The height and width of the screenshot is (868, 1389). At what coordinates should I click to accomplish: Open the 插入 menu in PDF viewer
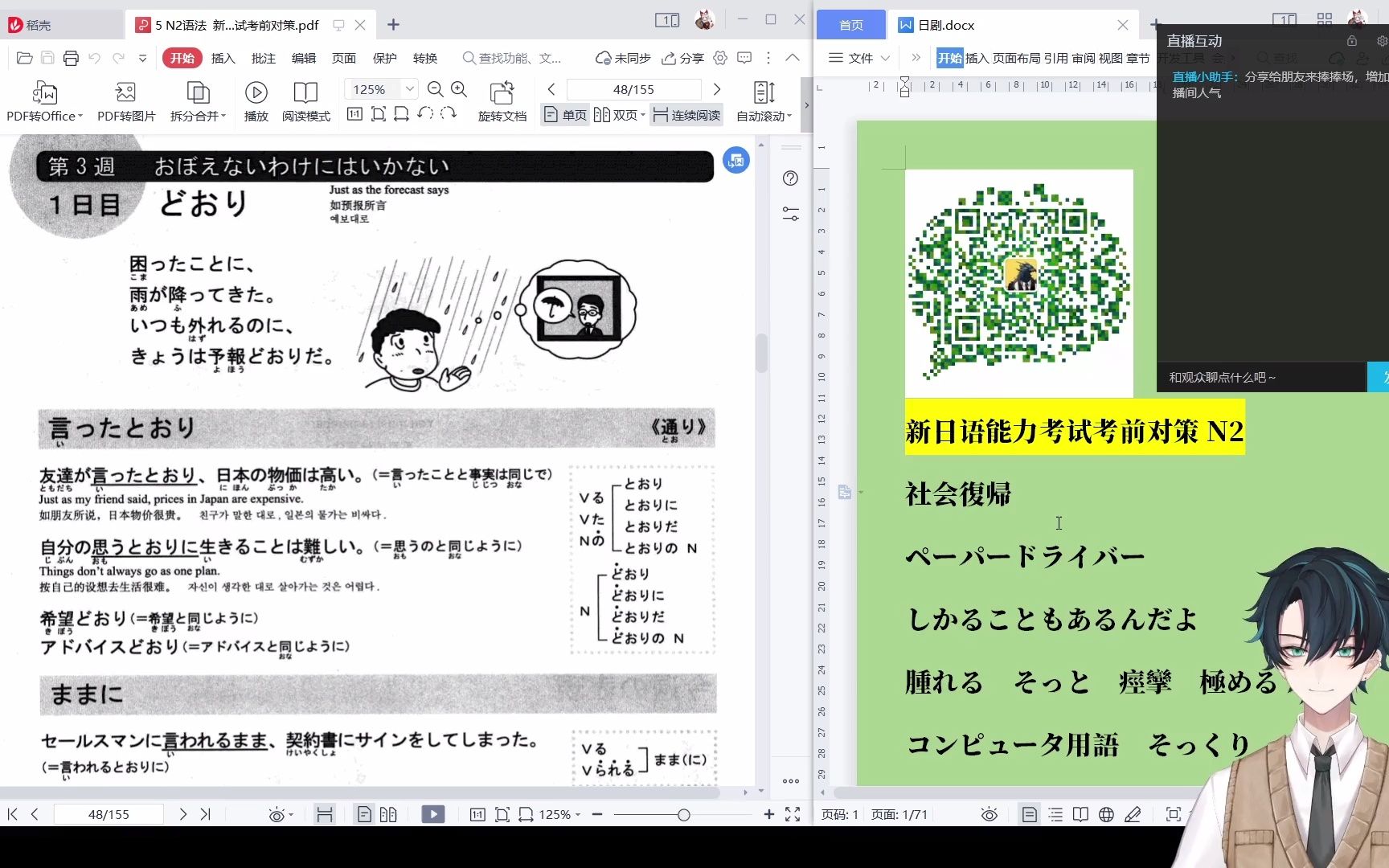point(223,58)
